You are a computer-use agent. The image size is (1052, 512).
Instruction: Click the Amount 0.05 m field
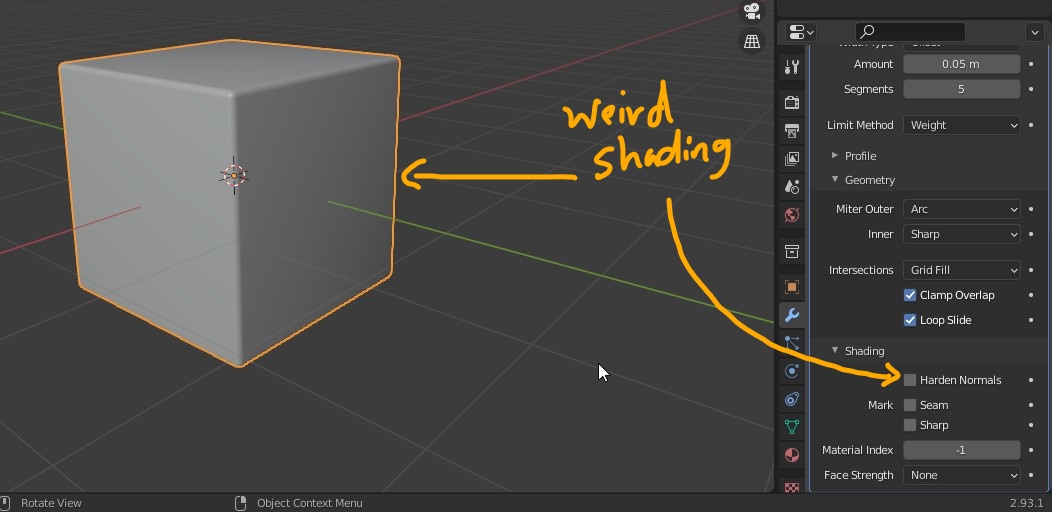tap(961, 64)
